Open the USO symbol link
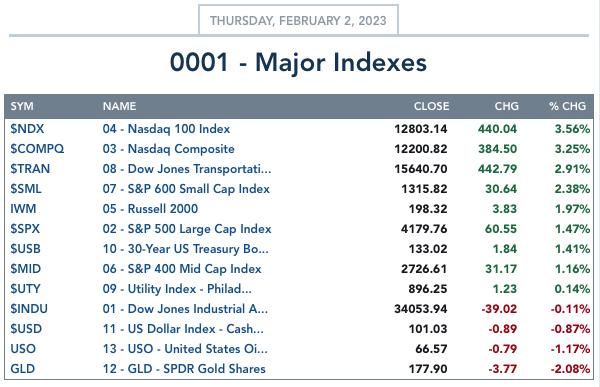Screen dimensions: 600x387 (23, 349)
